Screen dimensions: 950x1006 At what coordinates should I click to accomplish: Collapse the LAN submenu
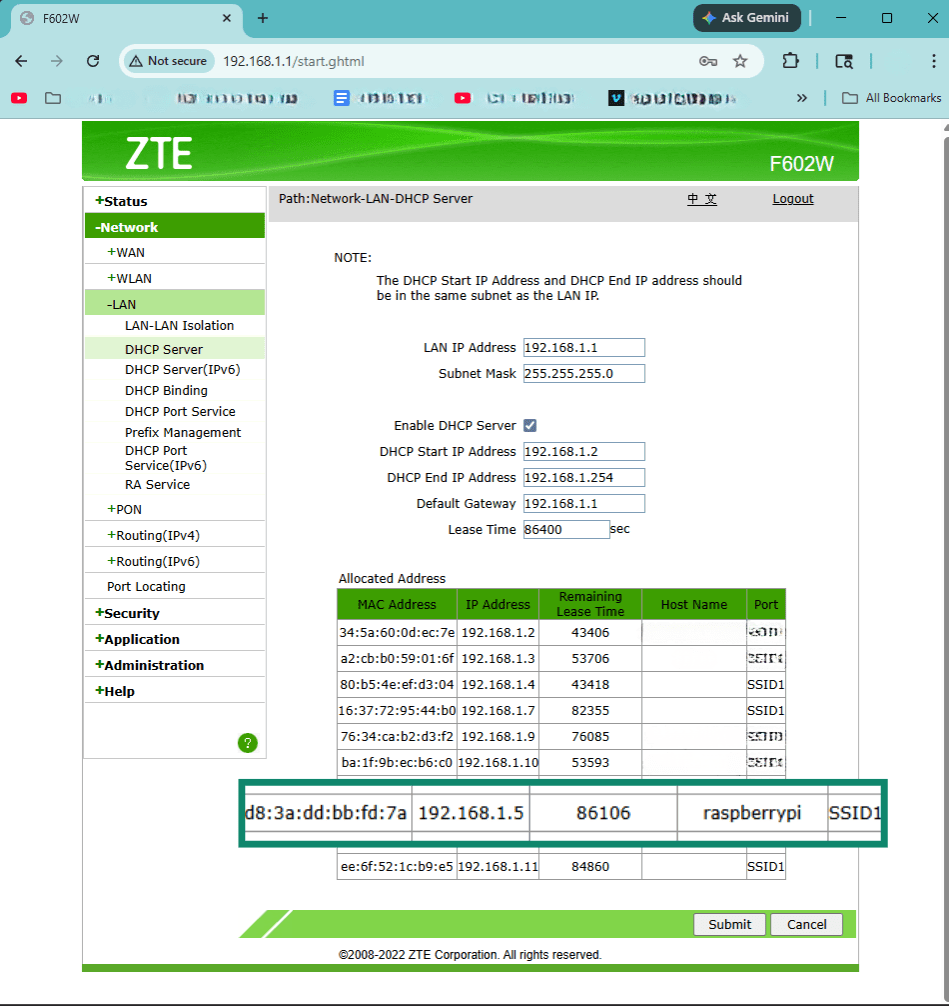(x=175, y=304)
